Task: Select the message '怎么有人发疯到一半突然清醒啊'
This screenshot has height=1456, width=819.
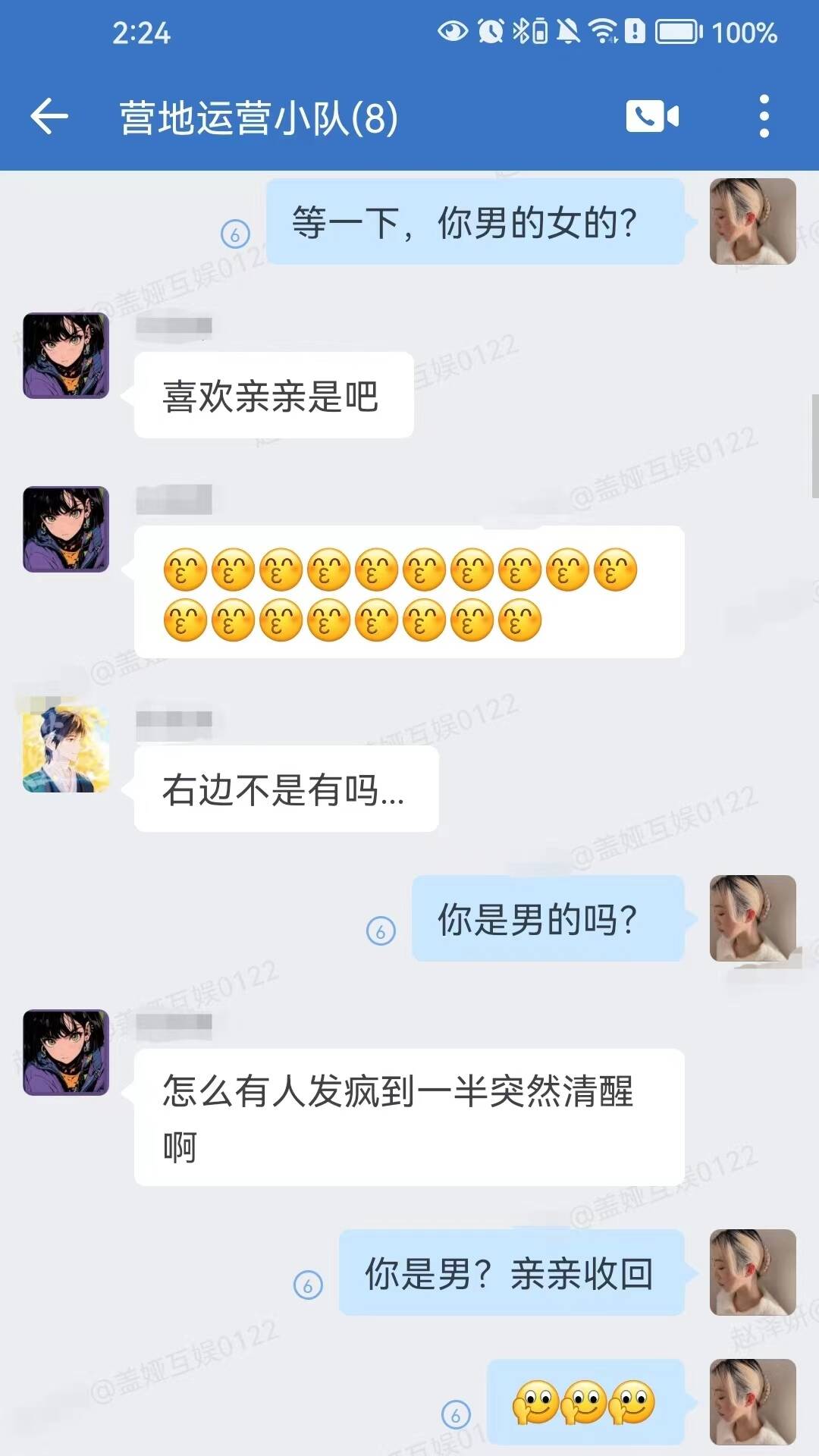Action: click(x=409, y=1118)
